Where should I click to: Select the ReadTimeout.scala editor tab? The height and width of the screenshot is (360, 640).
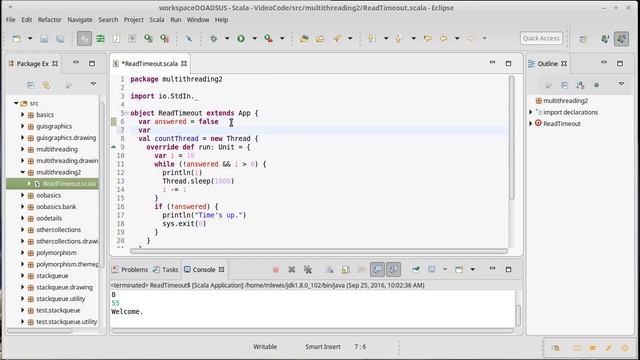pyautogui.click(x=149, y=64)
